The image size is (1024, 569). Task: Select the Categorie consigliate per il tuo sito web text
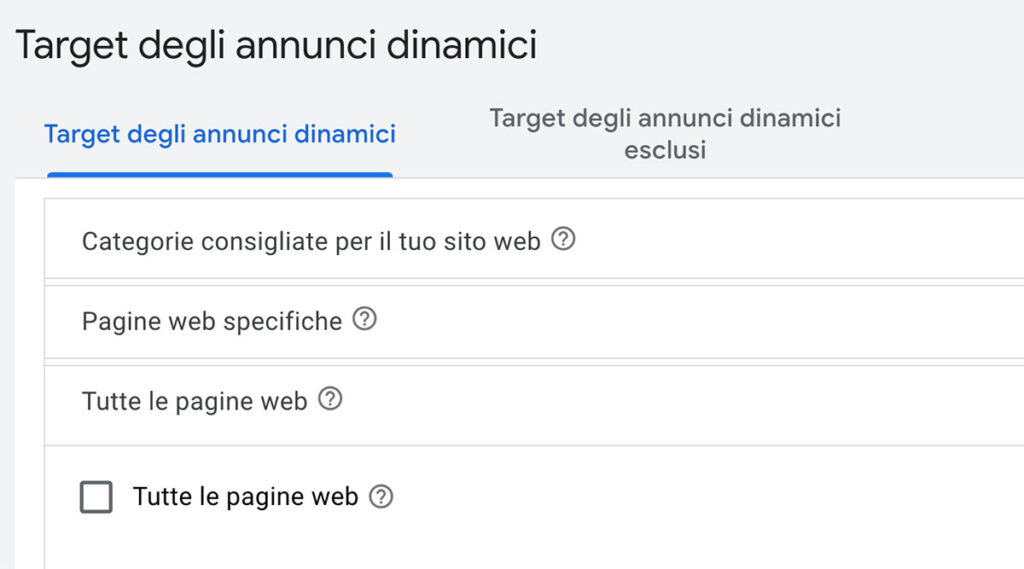[x=311, y=241]
